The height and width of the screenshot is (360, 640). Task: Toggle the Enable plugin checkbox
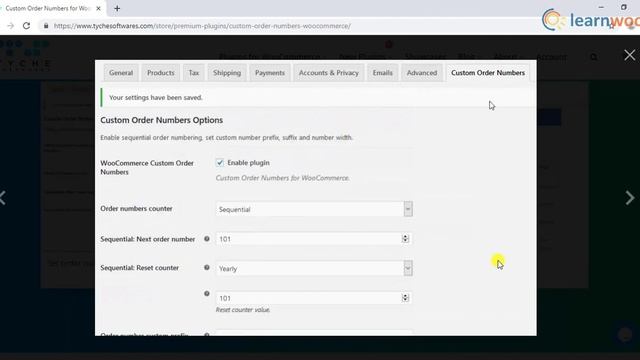(x=220, y=162)
